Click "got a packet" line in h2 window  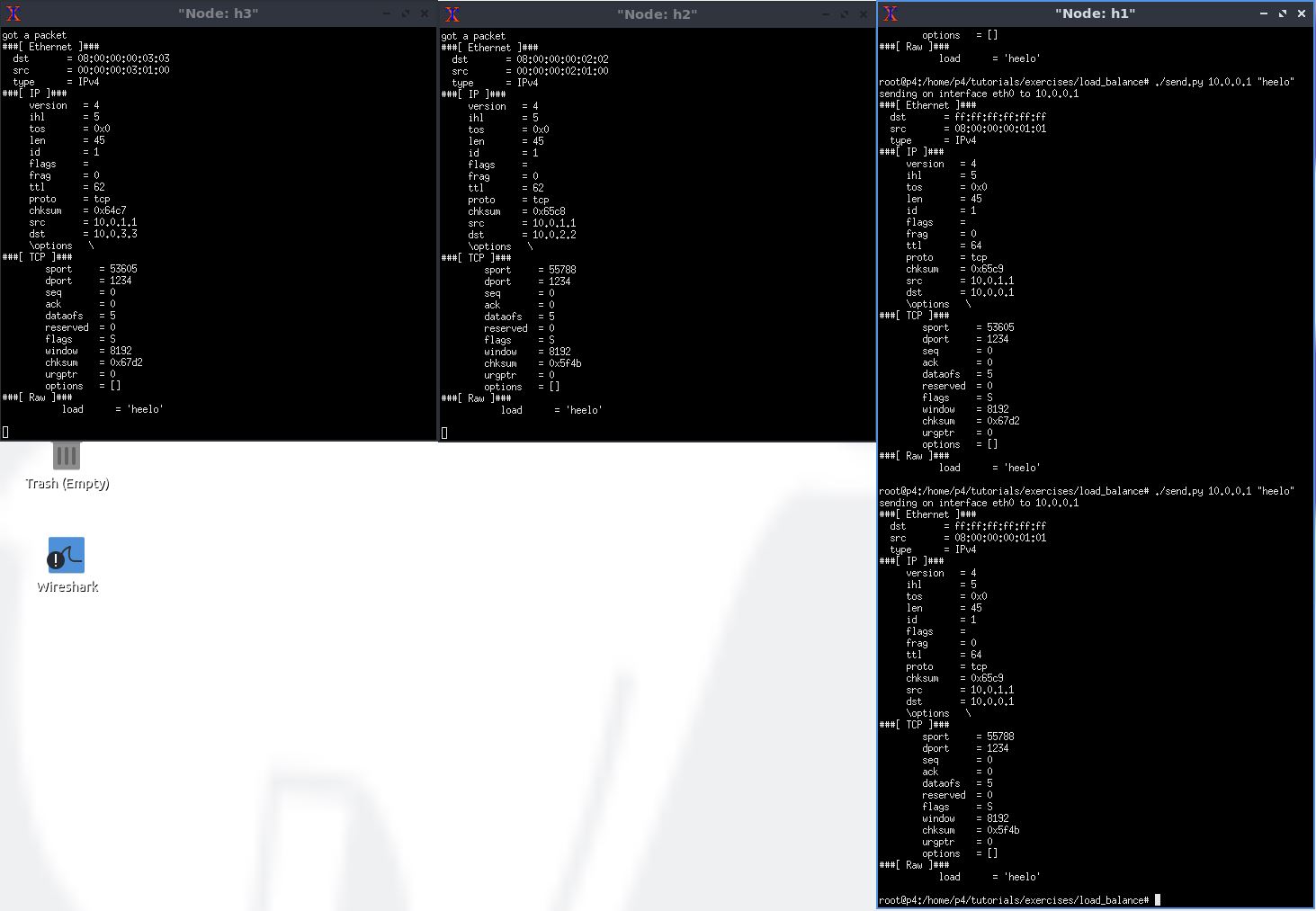click(x=473, y=36)
